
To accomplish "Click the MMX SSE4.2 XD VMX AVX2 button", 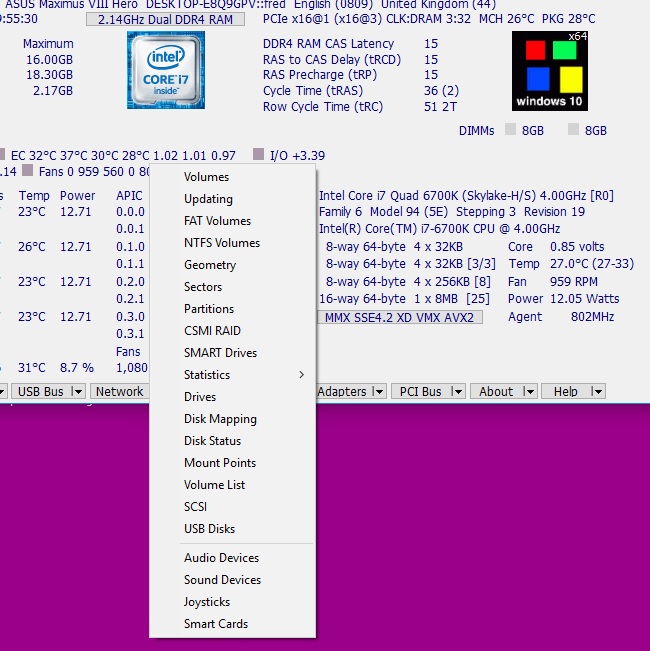I will [x=399, y=317].
